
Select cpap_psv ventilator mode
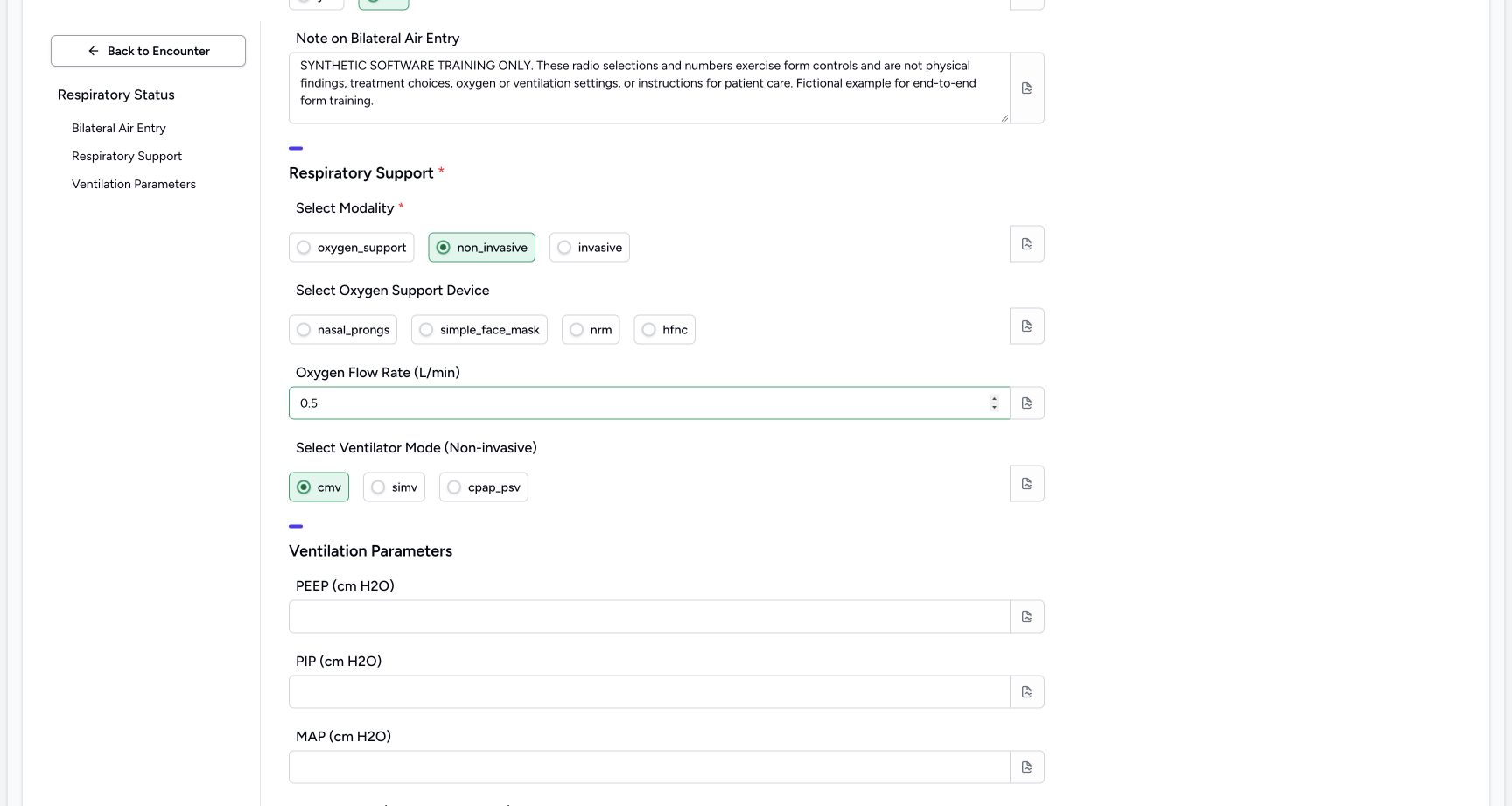click(x=483, y=487)
